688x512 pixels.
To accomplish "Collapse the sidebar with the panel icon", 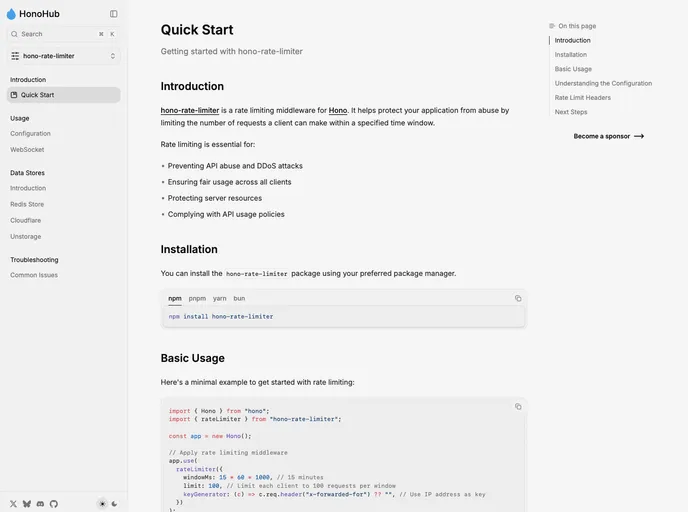I will click(x=113, y=14).
